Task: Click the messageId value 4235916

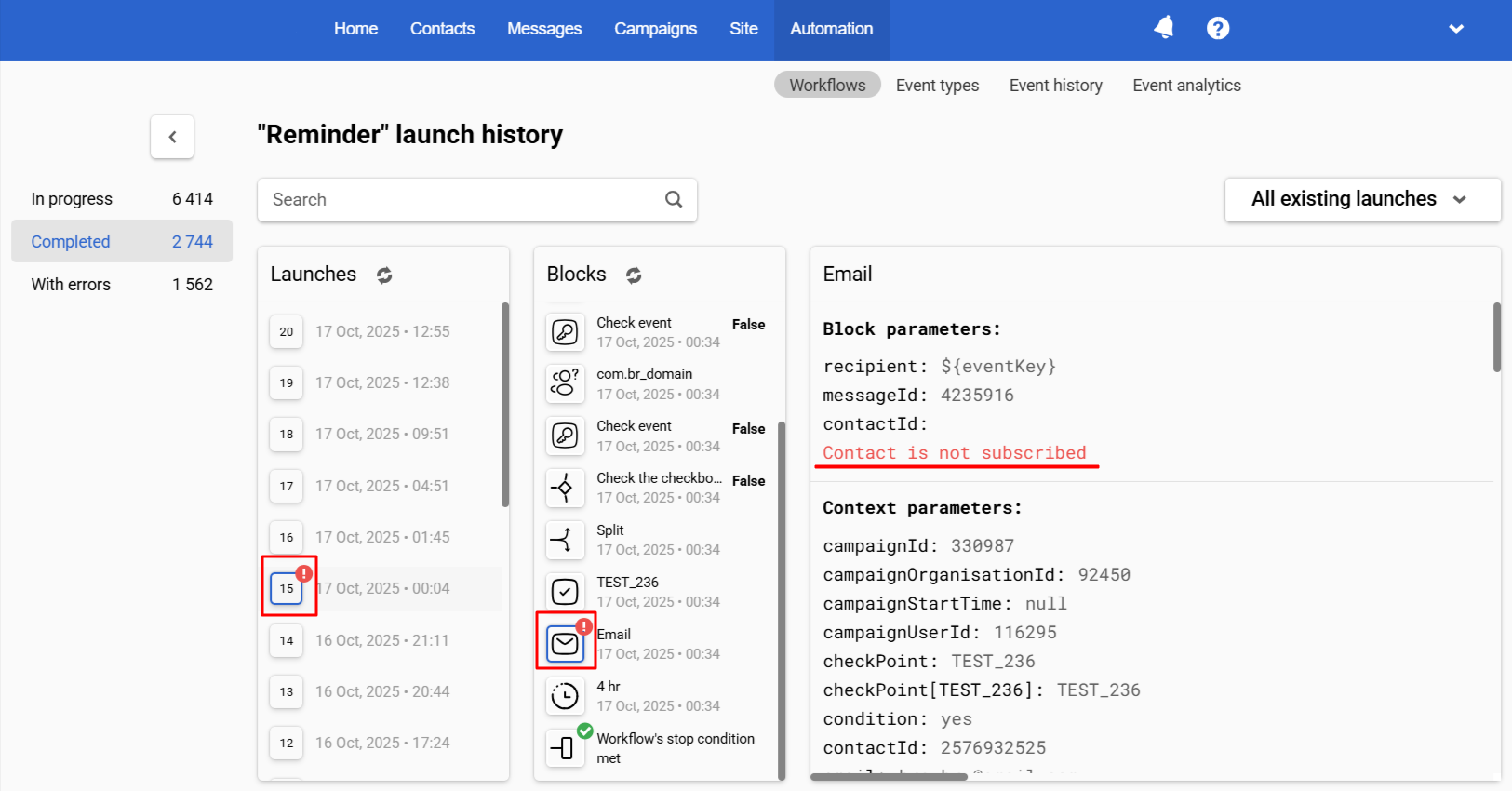Action: tap(977, 395)
